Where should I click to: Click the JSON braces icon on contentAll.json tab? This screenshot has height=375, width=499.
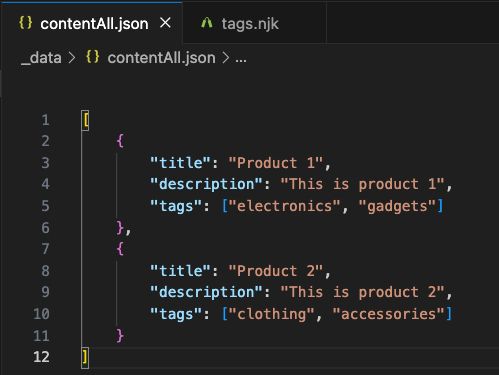click(26, 23)
